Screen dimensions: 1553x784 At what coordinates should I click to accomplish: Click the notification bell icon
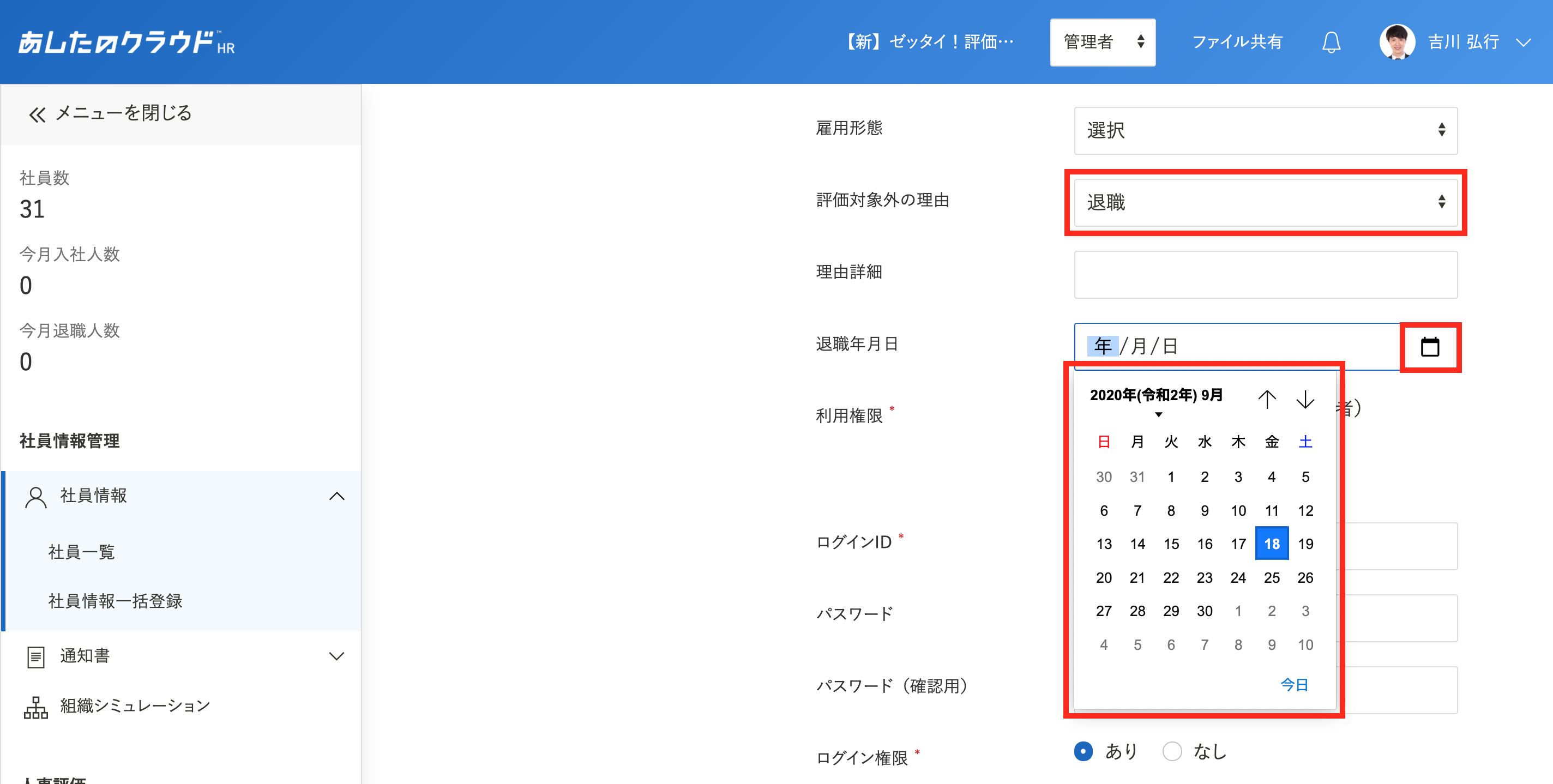click(1331, 42)
